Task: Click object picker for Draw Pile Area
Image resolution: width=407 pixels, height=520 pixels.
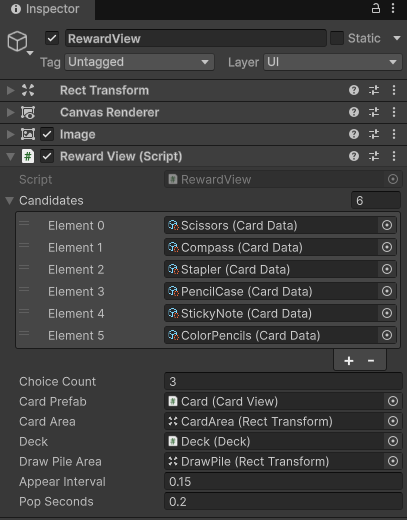Action: pos(393,461)
